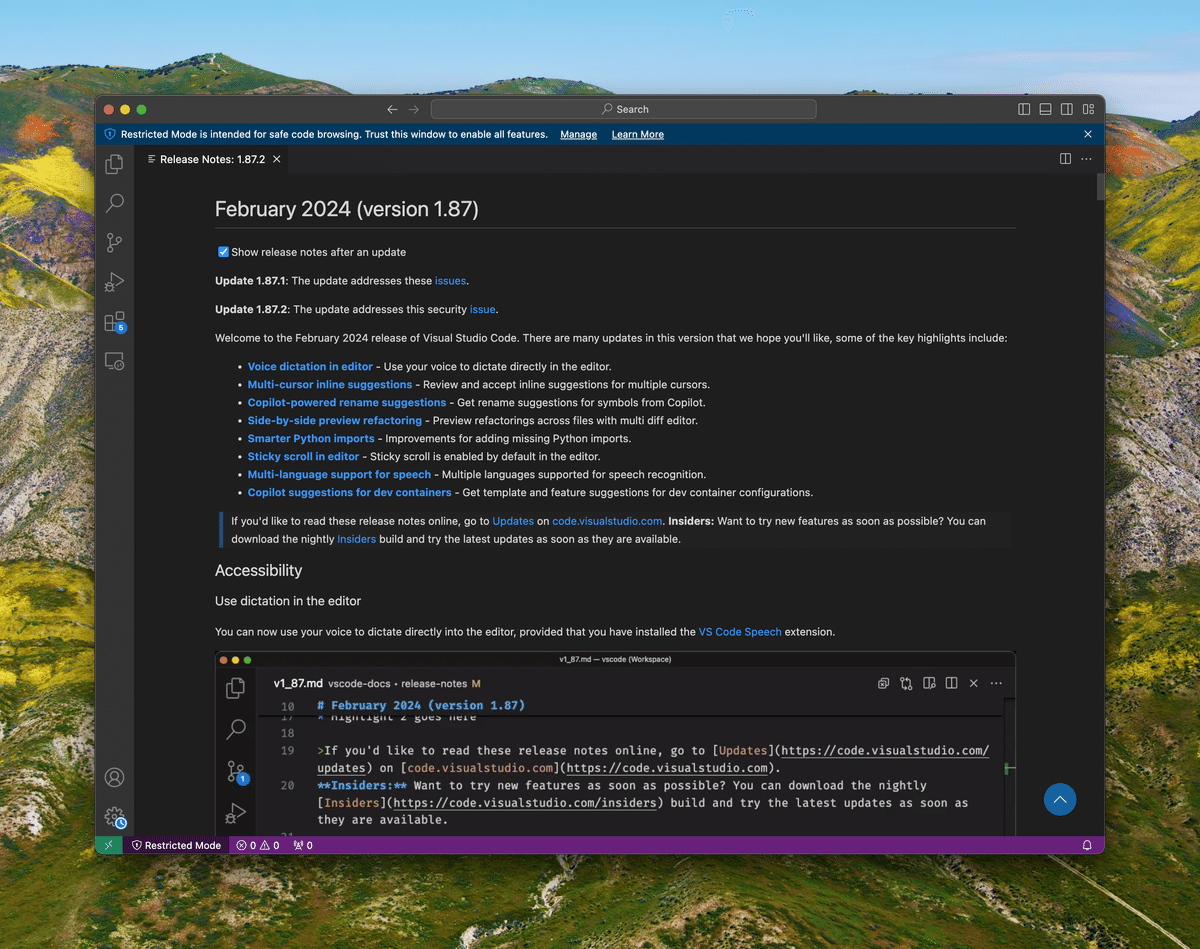Open the Run and Debug view
The height and width of the screenshot is (949, 1200).
click(115, 282)
